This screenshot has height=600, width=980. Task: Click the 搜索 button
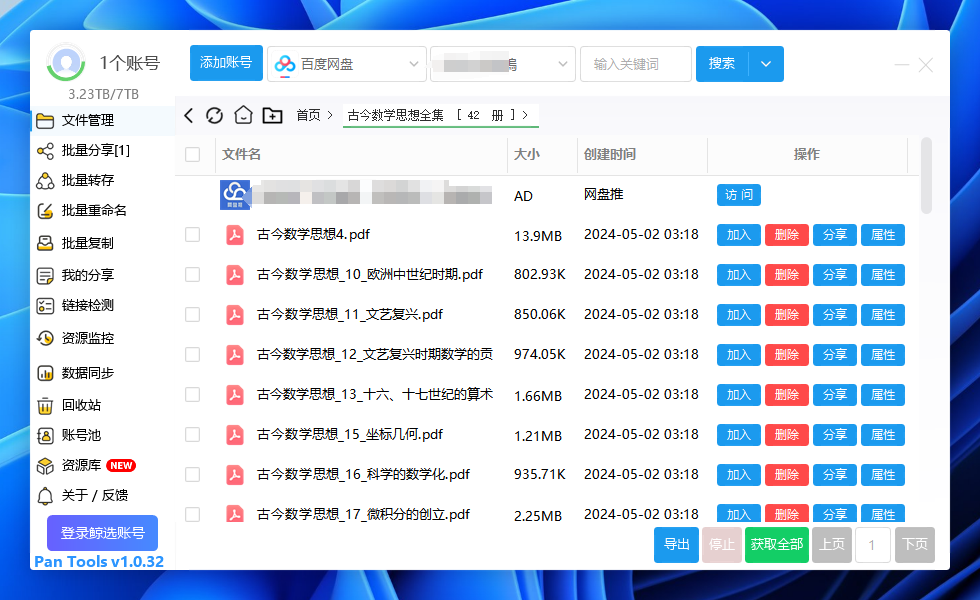[722, 64]
